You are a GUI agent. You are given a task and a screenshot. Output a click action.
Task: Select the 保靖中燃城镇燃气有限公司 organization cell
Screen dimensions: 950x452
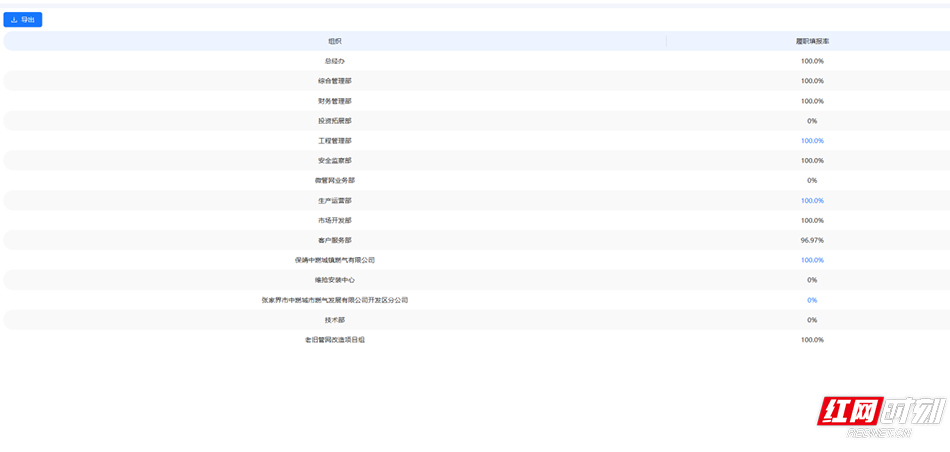tap(335, 260)
